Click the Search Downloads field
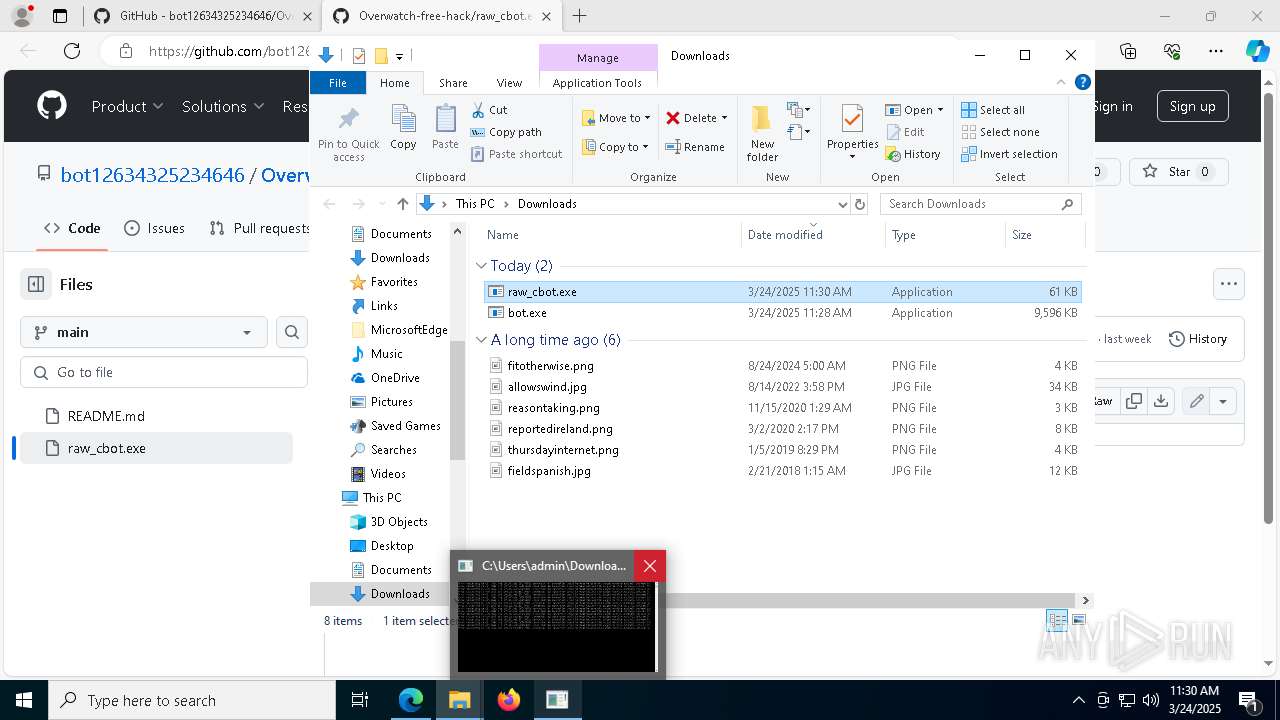 coord(980,204)
